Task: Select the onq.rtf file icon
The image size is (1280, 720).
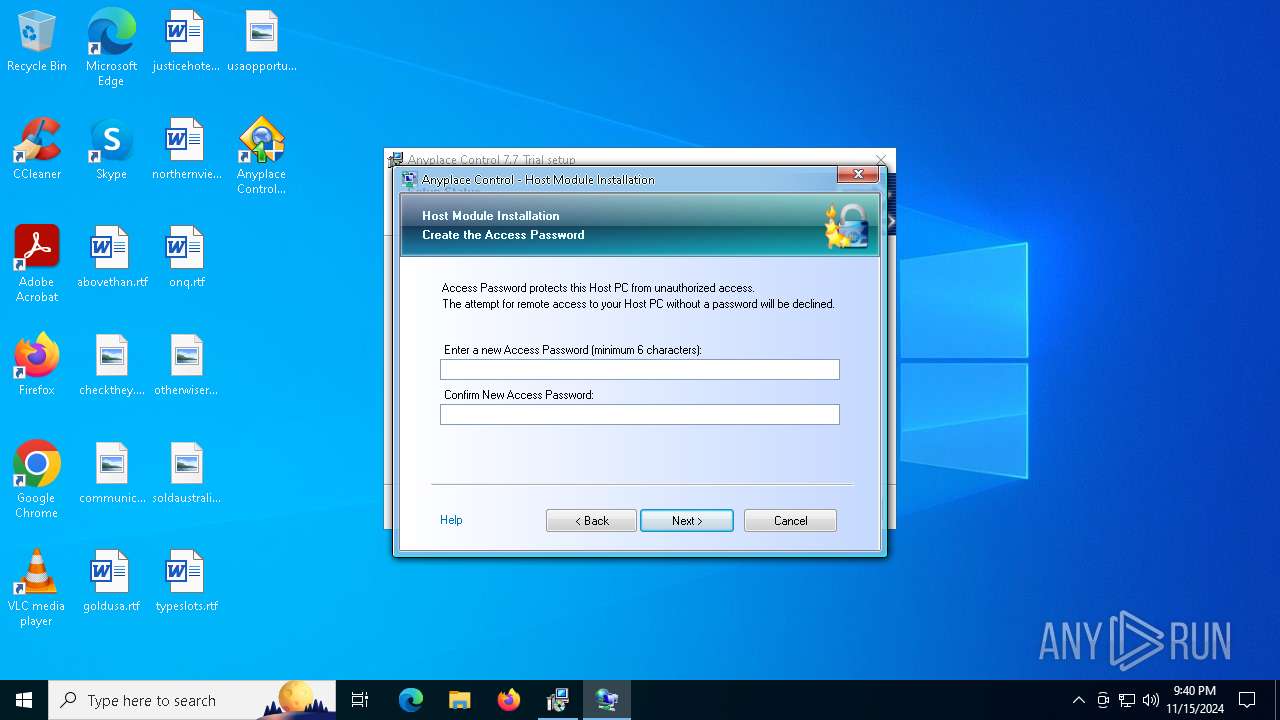Action: [x=186, y=258]
